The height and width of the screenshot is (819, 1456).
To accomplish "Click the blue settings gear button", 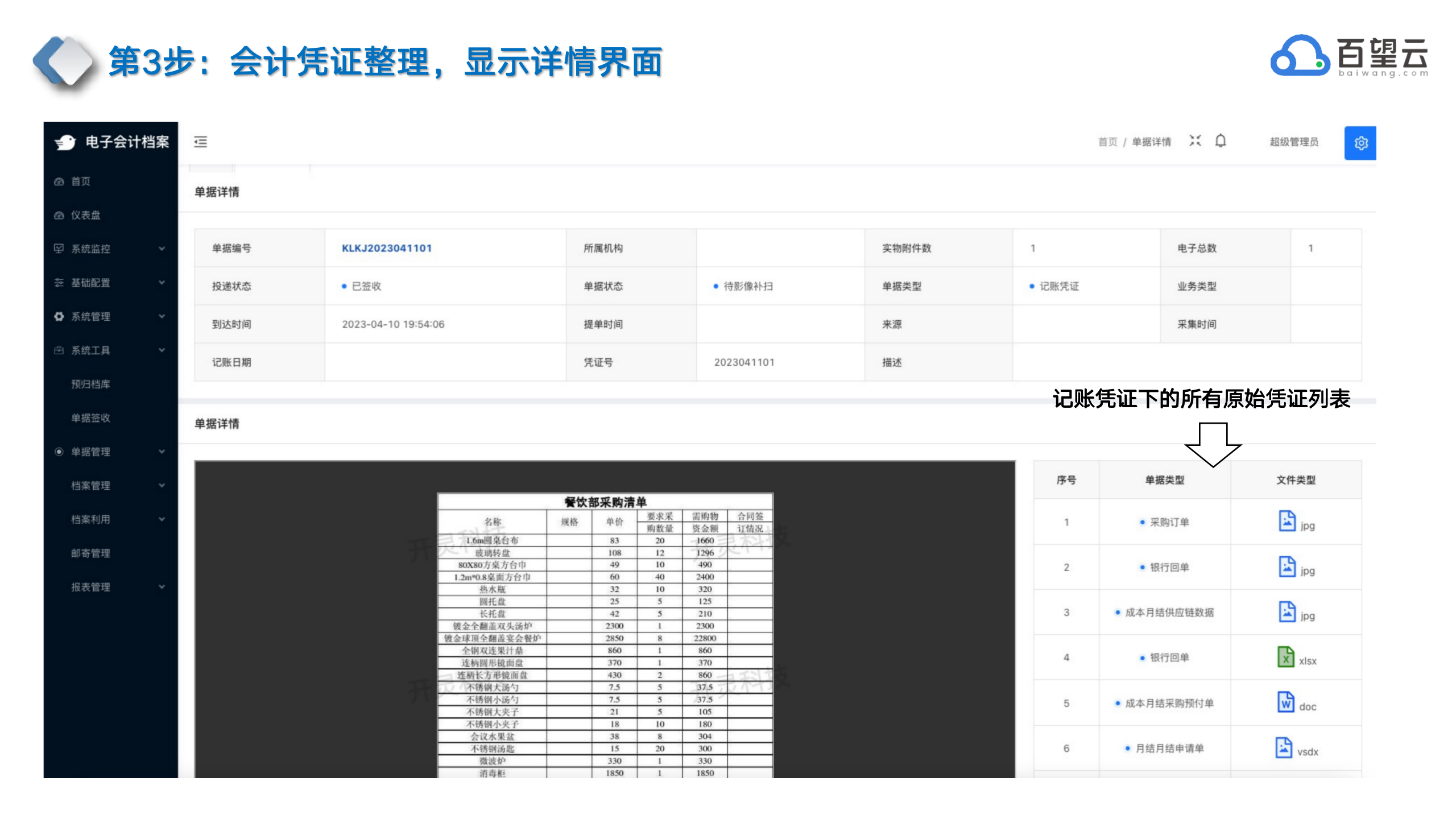I will [1360, 143].
